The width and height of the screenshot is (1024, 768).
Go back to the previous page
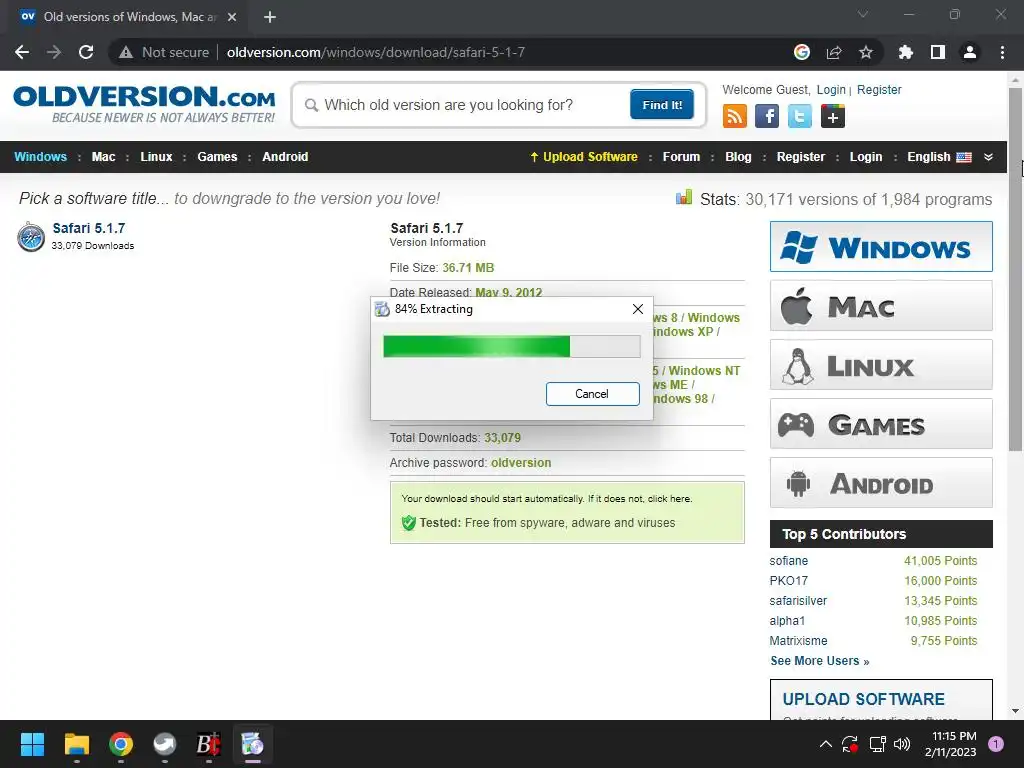pos(22,52)
